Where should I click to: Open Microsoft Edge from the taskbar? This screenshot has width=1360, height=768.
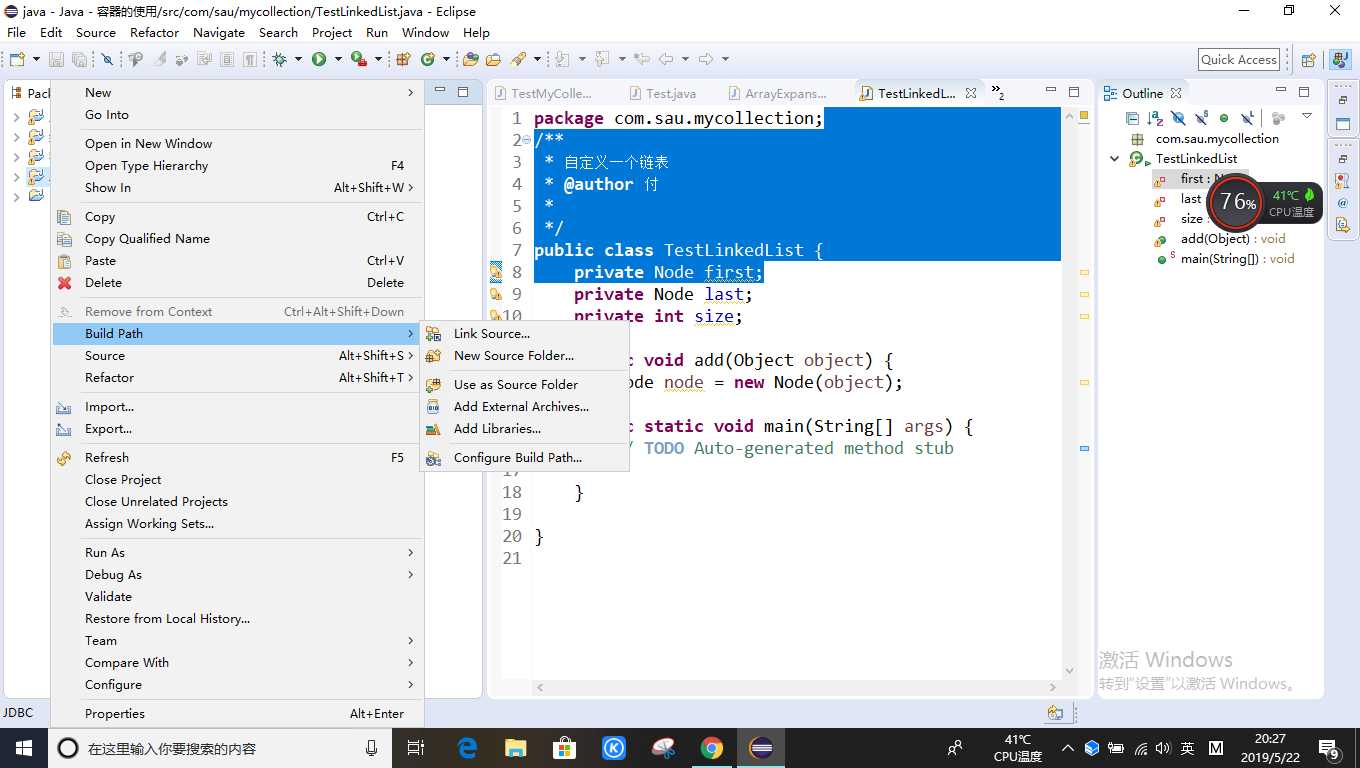point(467,748)
